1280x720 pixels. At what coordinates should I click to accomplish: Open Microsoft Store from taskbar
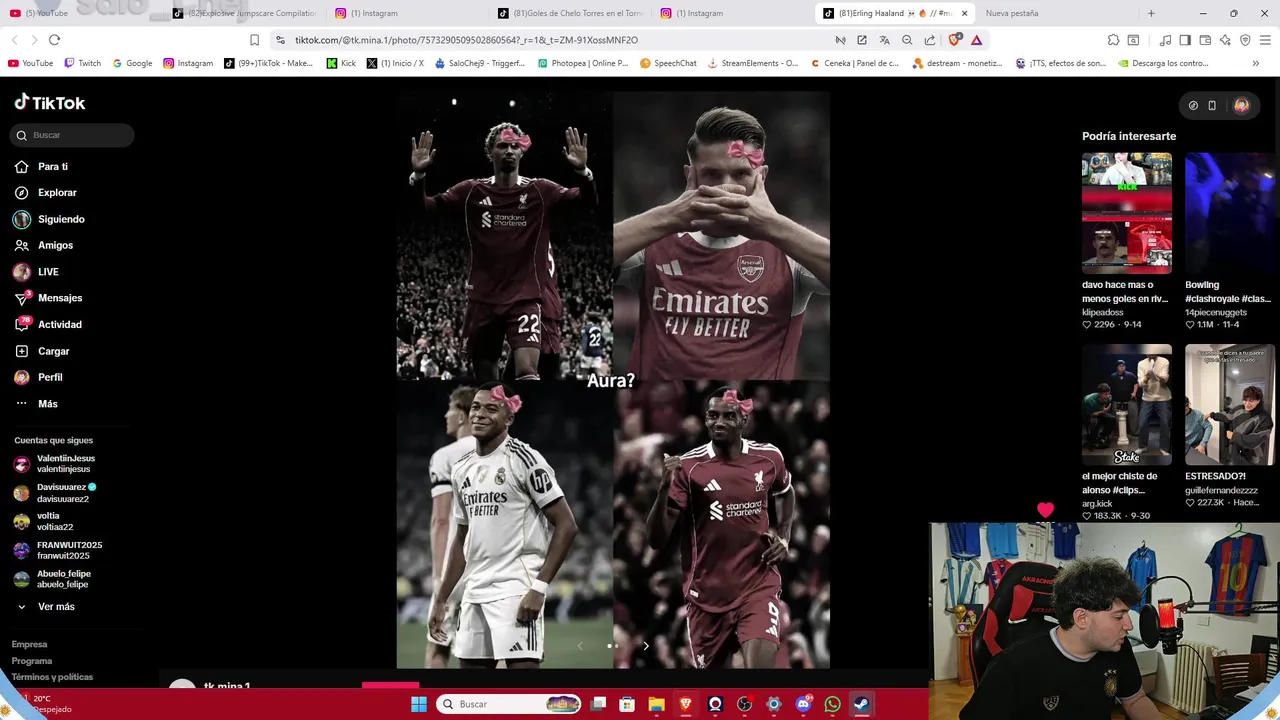[x=627, y=704]
